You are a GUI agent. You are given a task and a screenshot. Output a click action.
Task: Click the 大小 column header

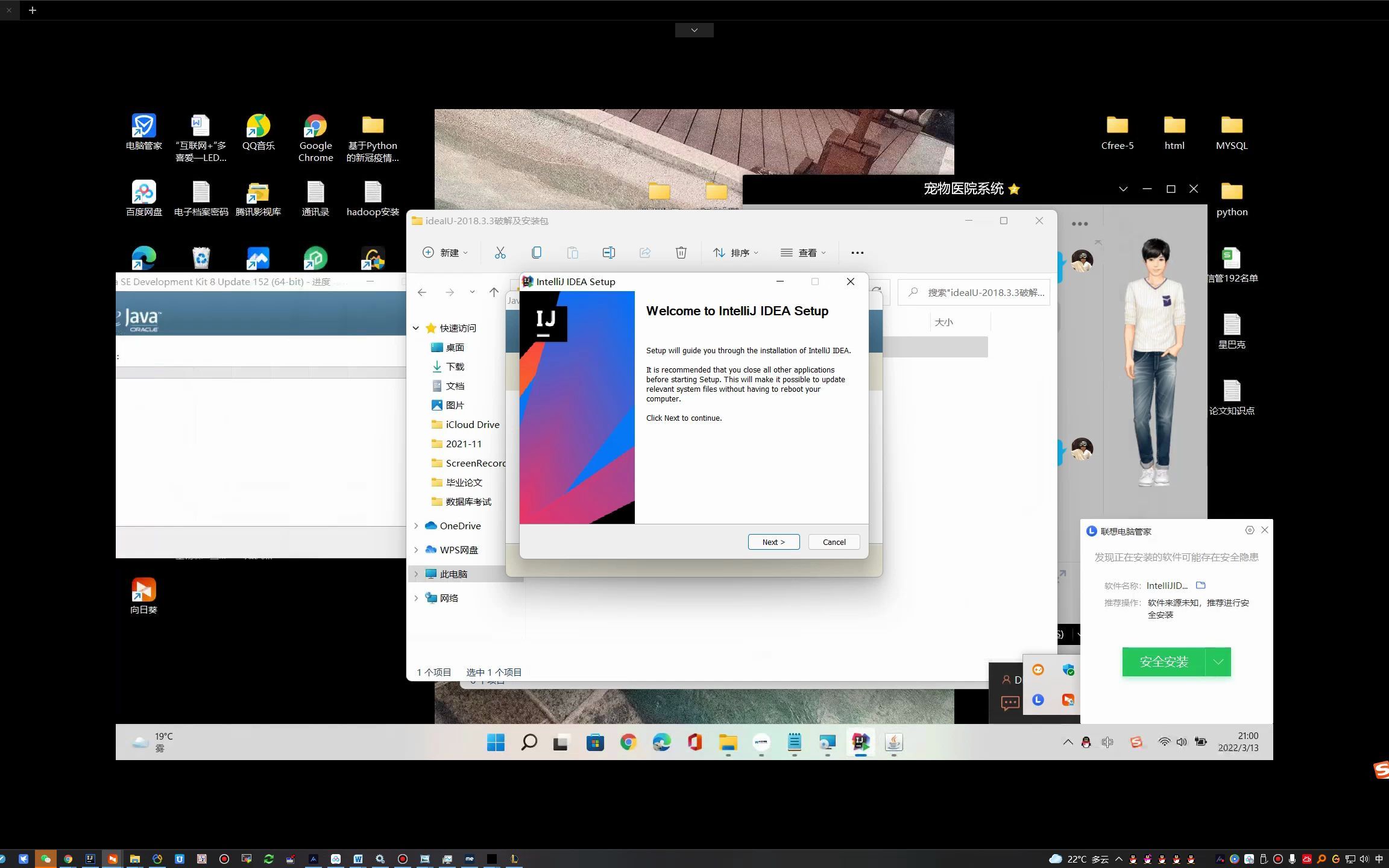pyautogui.click(x=943, y=322)
